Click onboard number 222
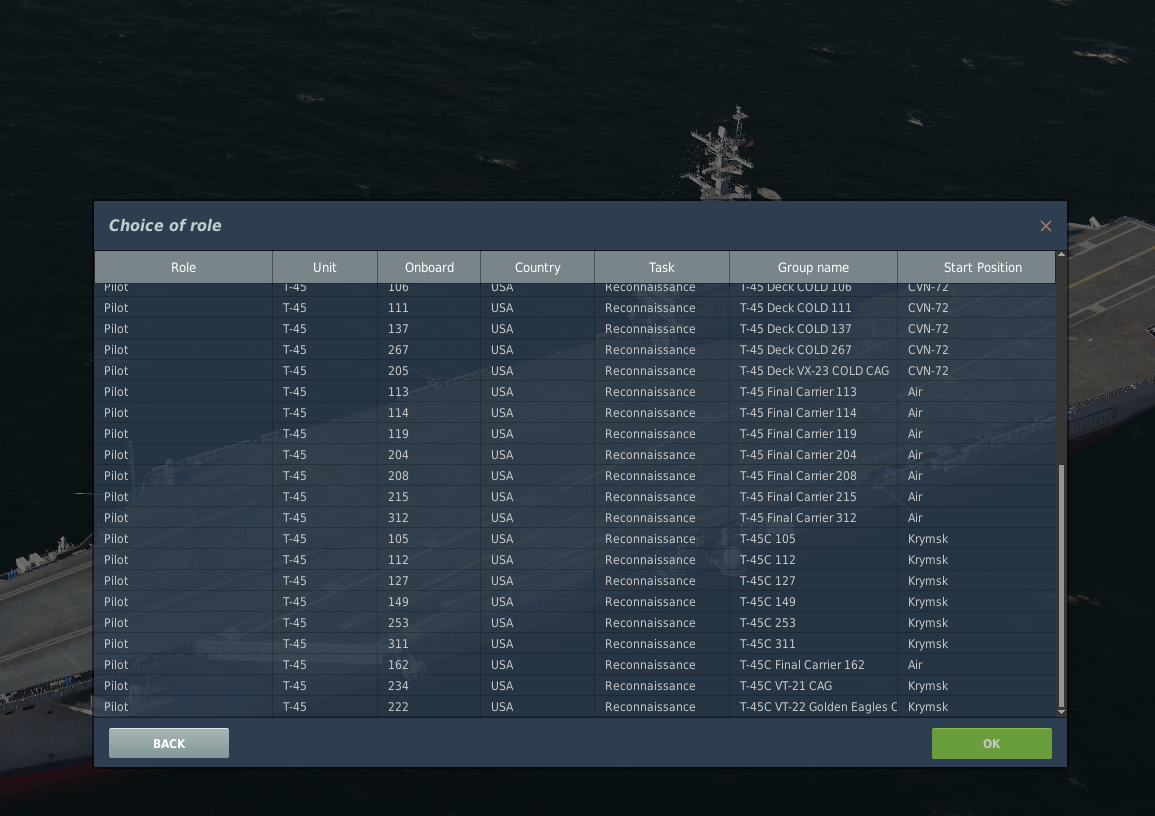1155x816 pixels. click(398, 706)
